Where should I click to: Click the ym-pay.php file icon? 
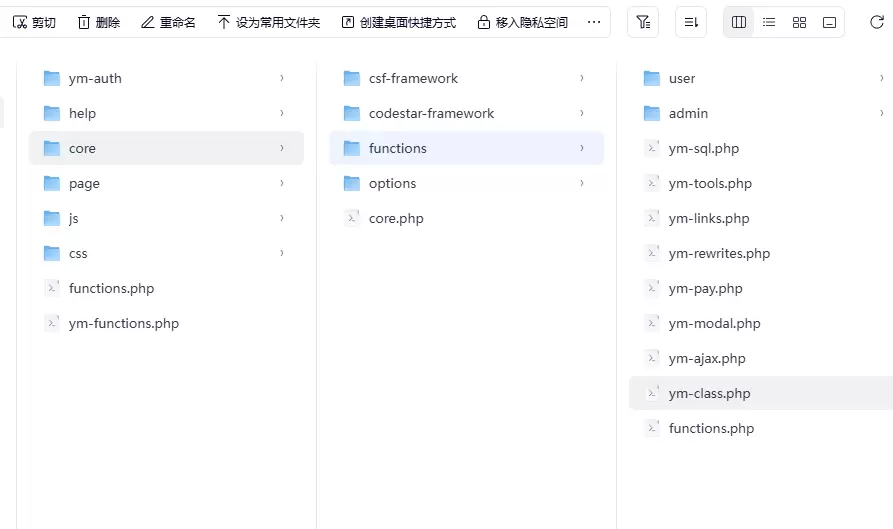click(652, 288)
